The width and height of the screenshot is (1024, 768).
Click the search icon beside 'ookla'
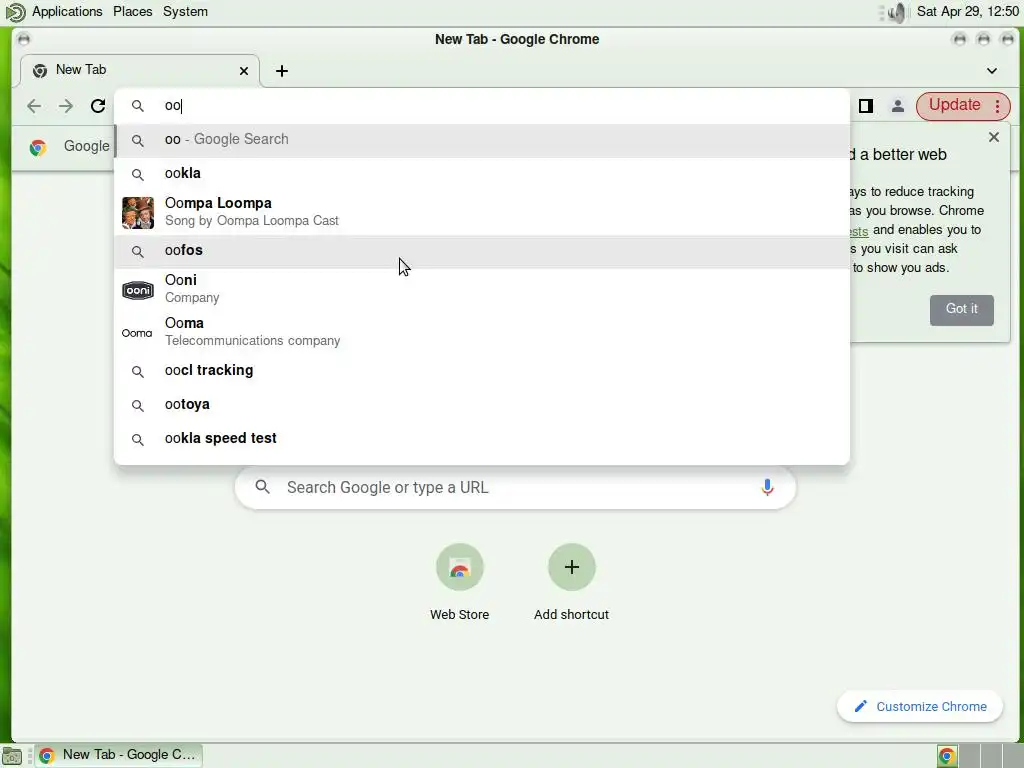138,174
